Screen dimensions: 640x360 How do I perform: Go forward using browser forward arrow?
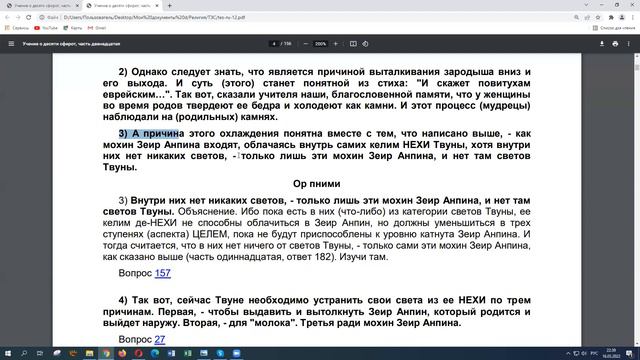pos(18,18)
